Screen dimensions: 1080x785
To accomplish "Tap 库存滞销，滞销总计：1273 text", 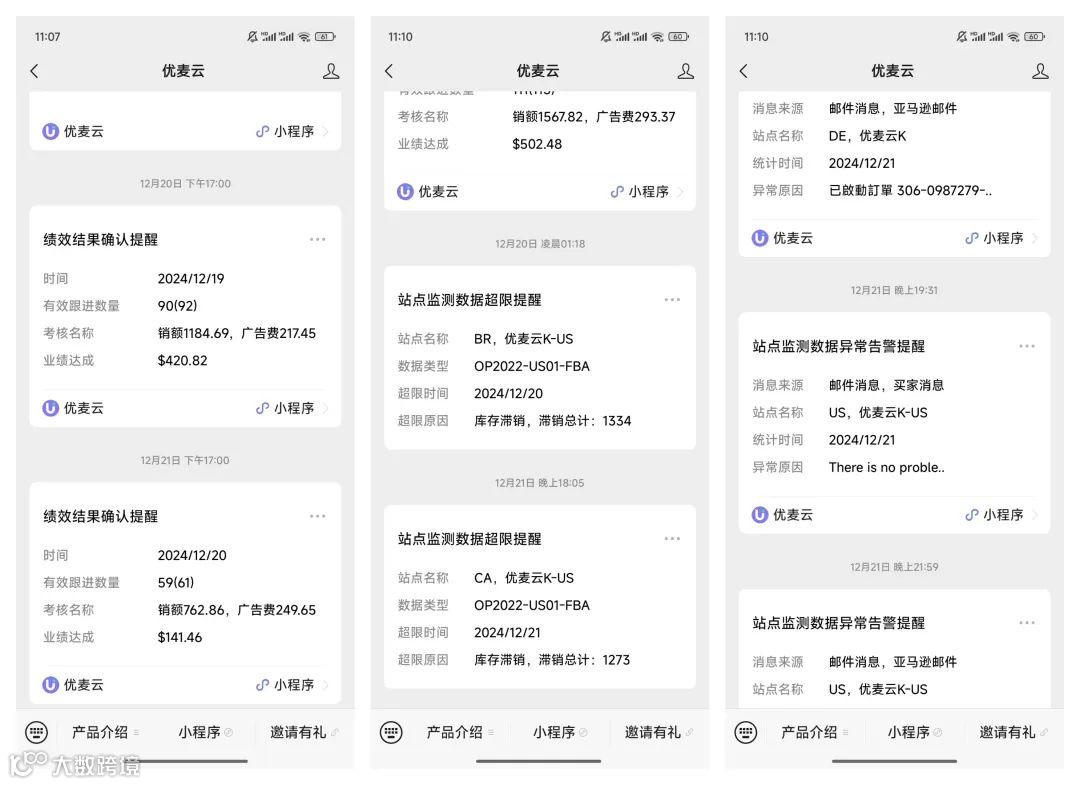I will tap(552, 660).
